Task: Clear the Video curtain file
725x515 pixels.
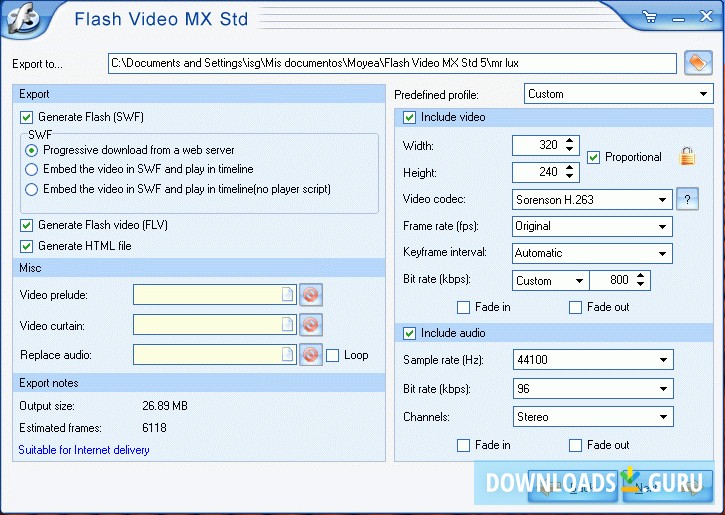Action: 311,325
